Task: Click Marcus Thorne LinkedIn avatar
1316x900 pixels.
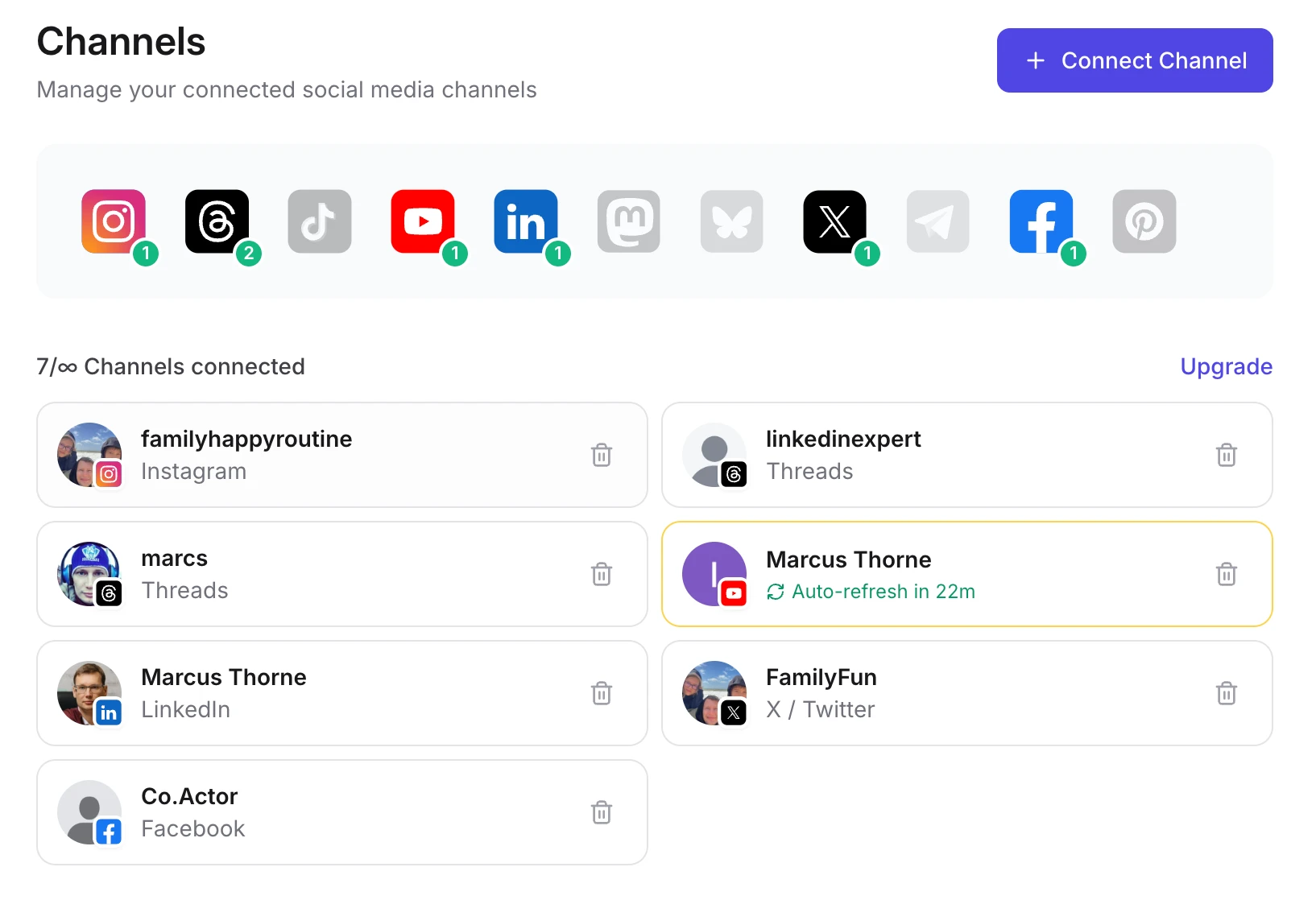Action: (x=89, y=693)
